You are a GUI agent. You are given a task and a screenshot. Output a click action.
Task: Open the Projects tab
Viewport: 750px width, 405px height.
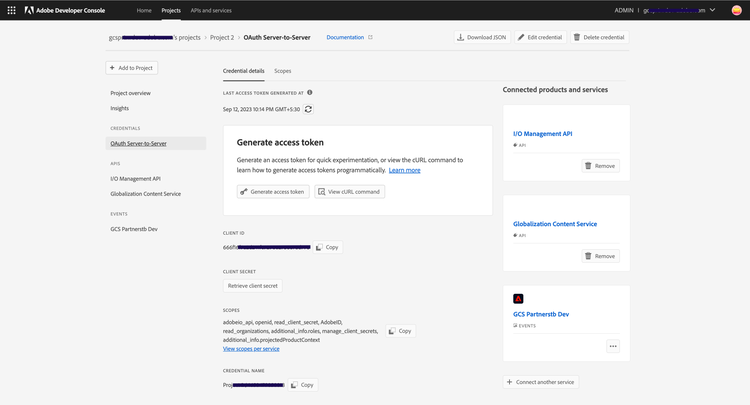coord(171,10)
